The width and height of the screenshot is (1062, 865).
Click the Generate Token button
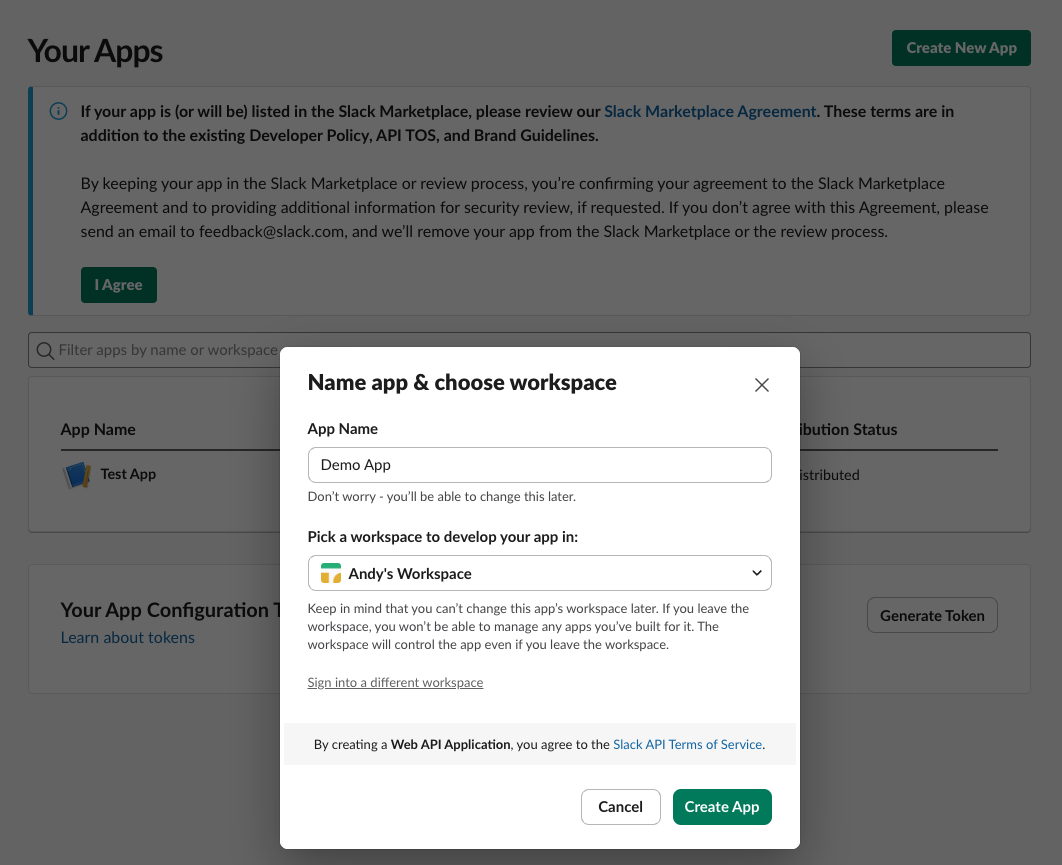[931, 616]
